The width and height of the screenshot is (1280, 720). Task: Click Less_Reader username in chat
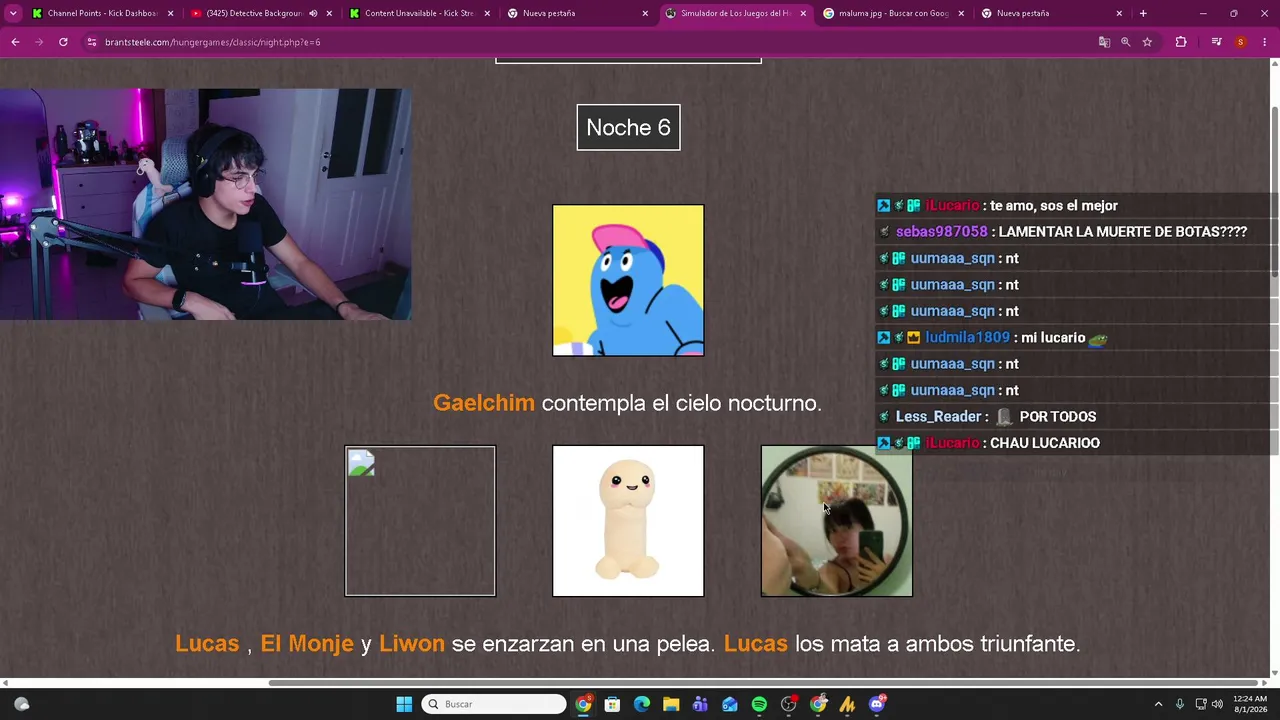click(x=938, y=417)
